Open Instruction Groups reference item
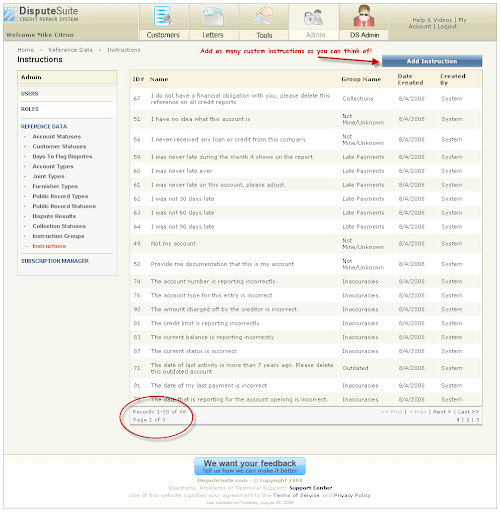 coord(58,236)
